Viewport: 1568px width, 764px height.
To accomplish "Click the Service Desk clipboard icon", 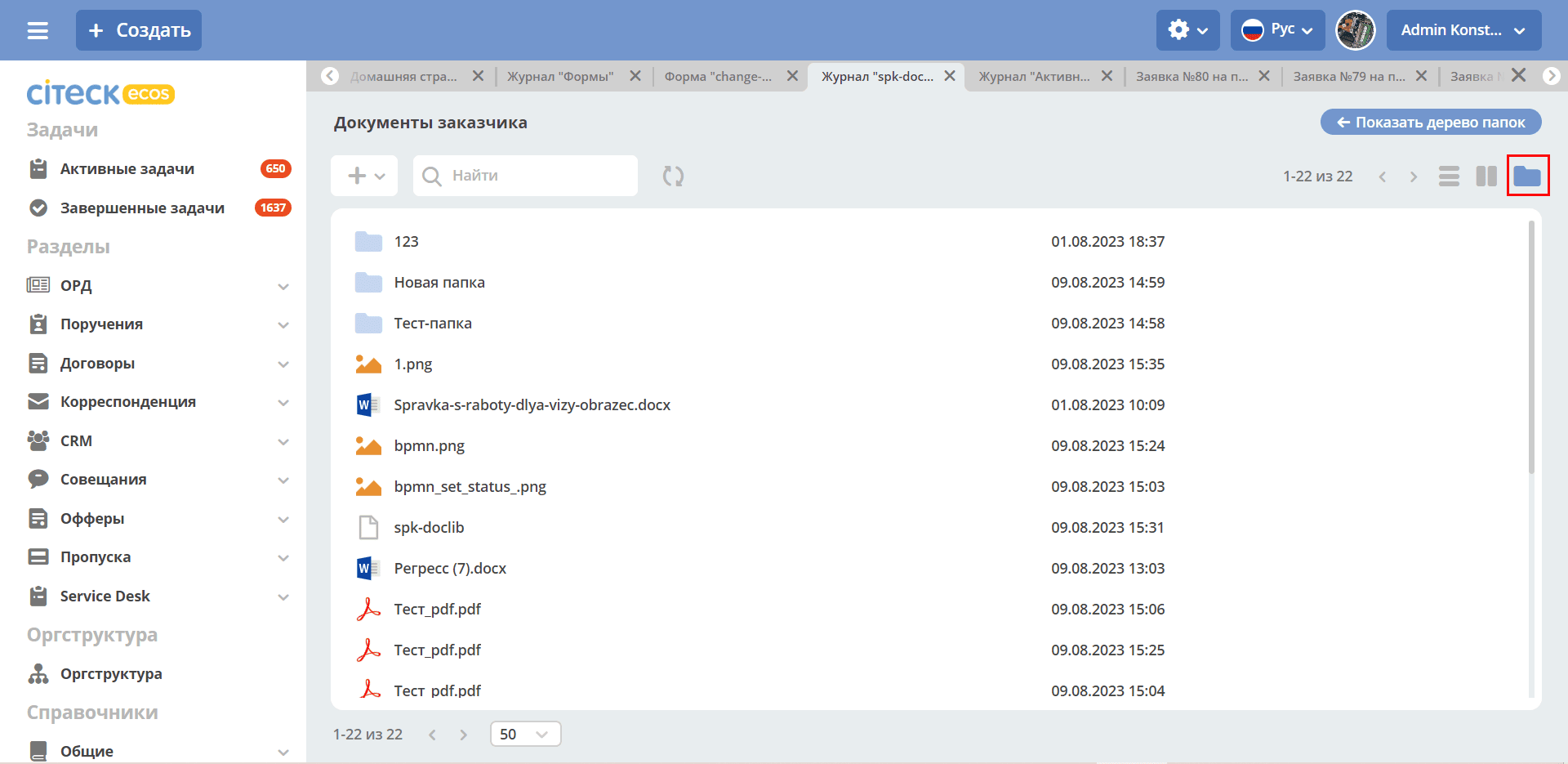I will click(x=38, y=596).
